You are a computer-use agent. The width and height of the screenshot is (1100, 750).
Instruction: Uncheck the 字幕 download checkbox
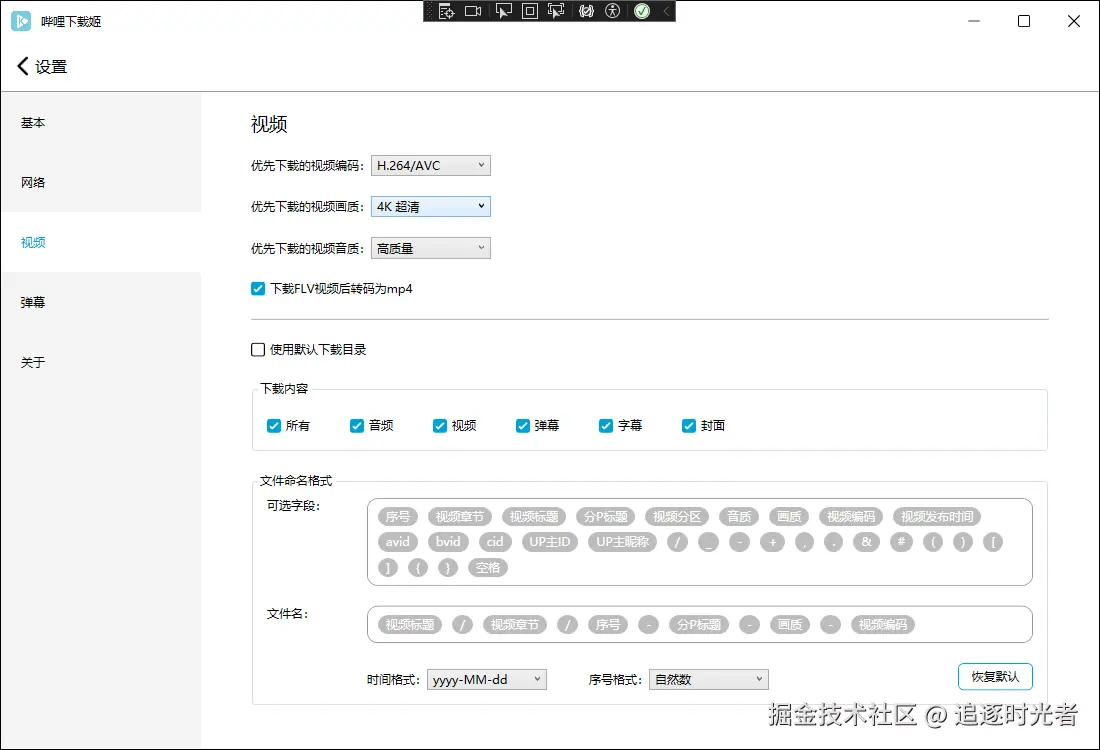[606, 426]
